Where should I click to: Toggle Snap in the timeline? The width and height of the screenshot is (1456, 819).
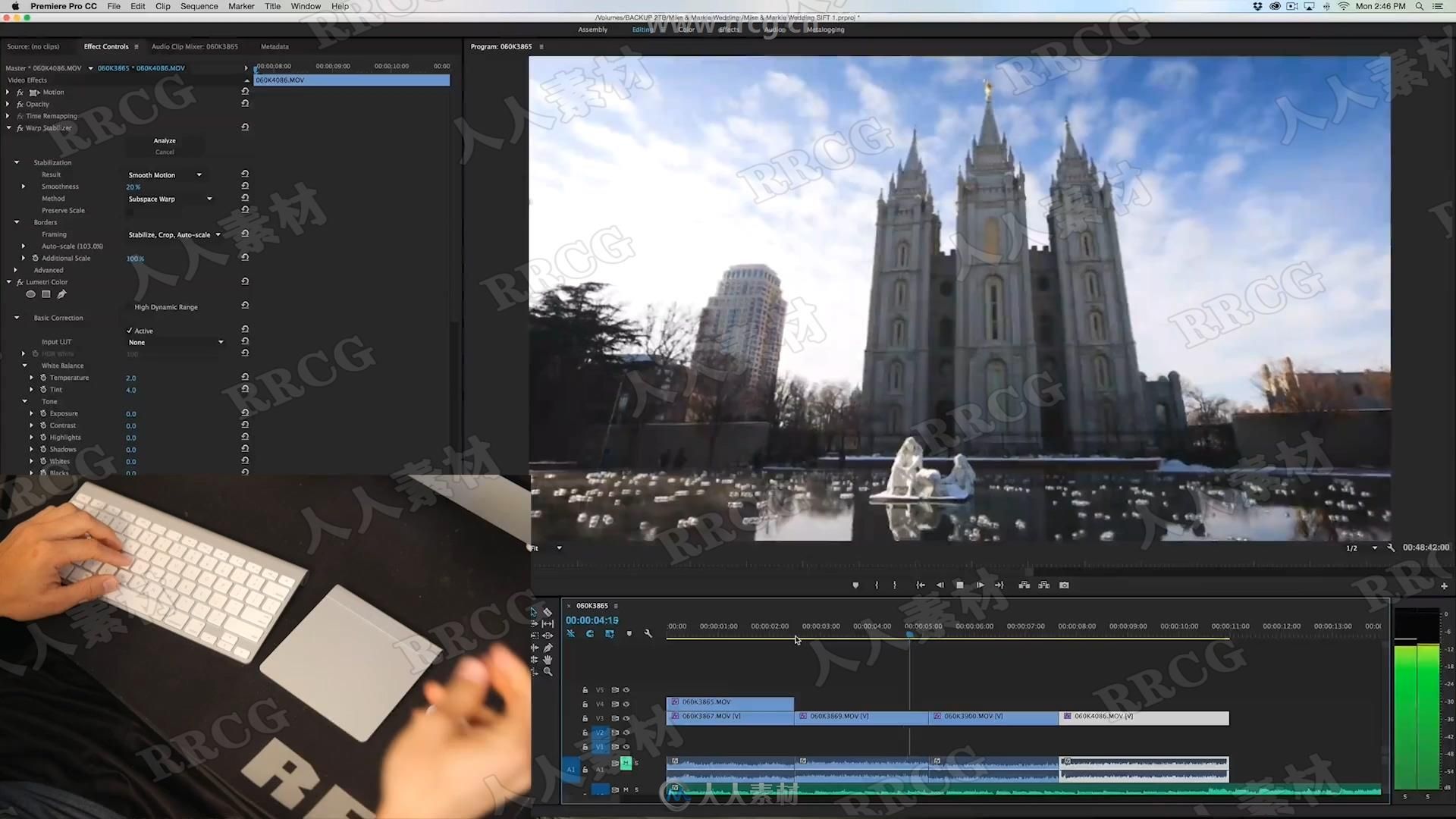pos(590,633)
